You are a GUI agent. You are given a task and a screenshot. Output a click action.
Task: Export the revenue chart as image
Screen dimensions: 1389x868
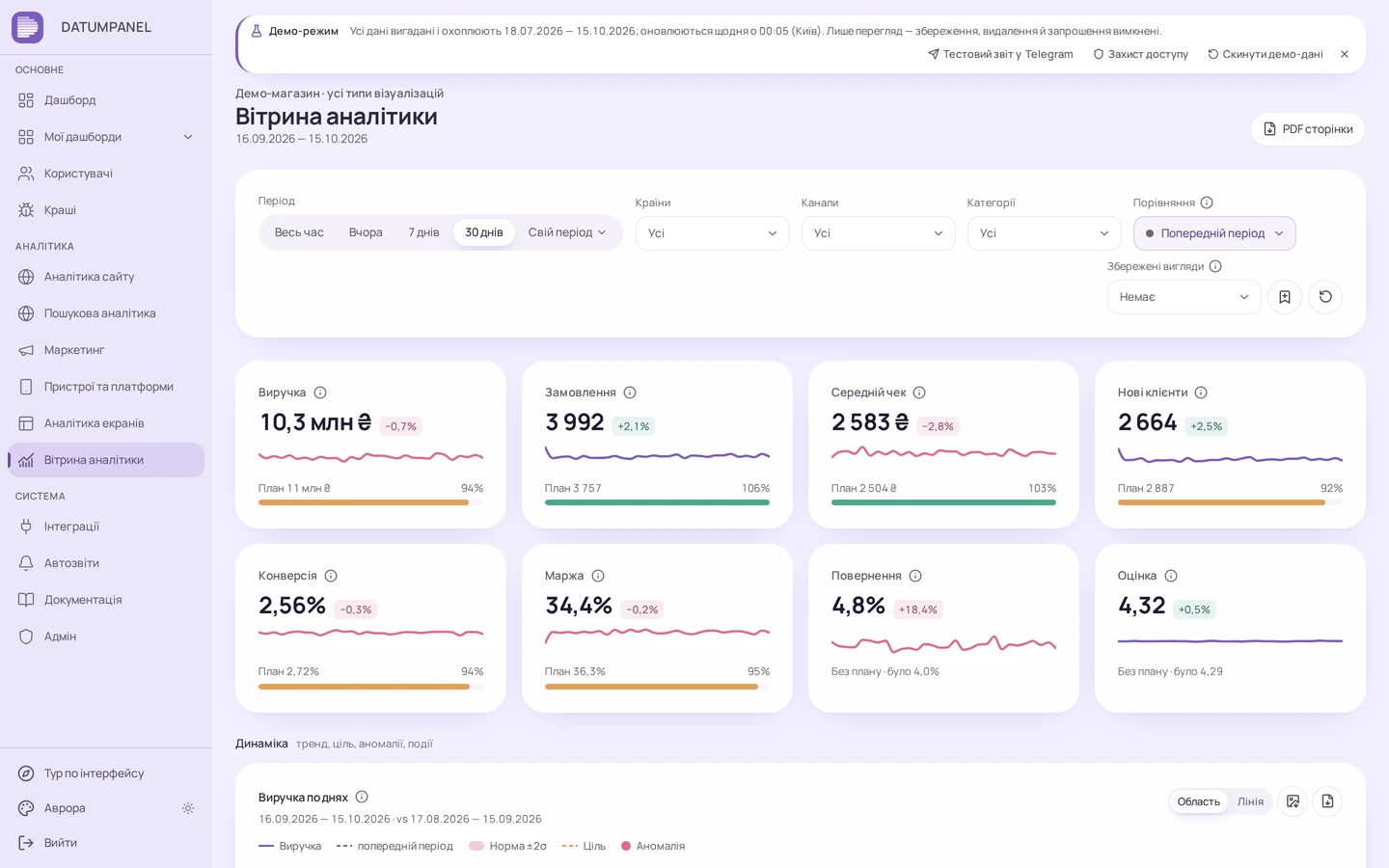(1293, 801)
